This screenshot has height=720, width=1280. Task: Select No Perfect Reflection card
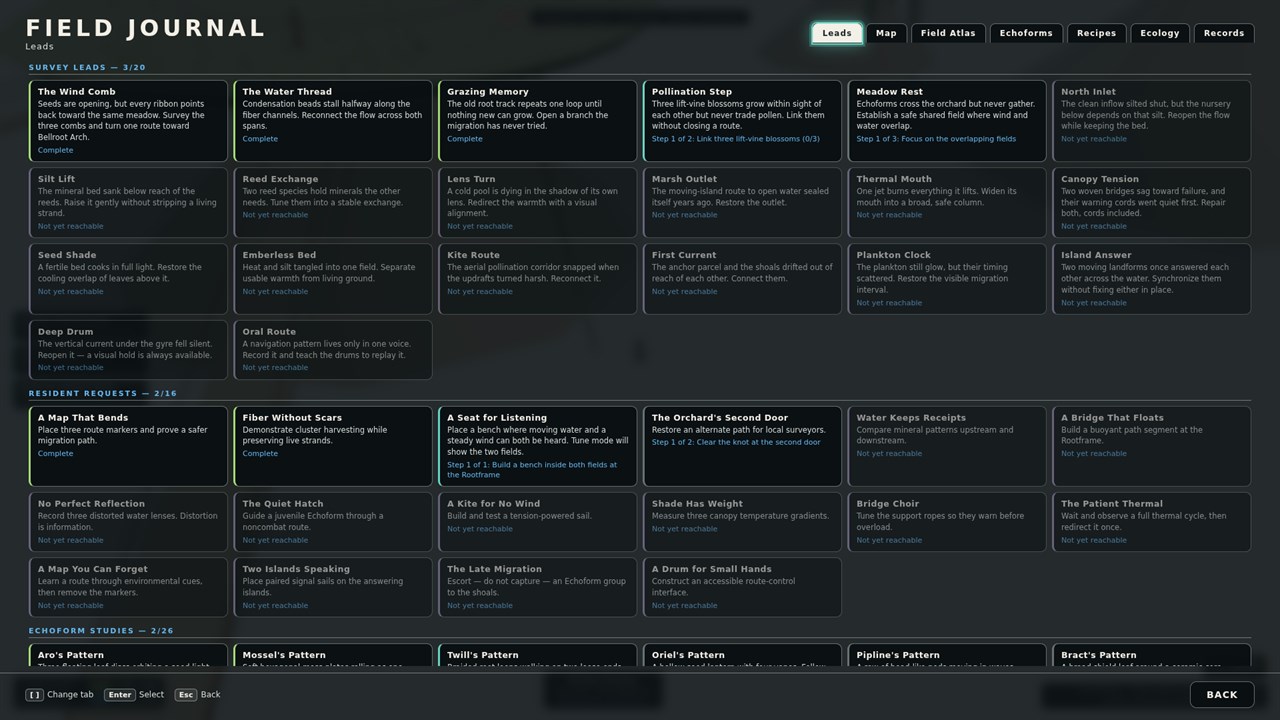click(x=129, y=522)
